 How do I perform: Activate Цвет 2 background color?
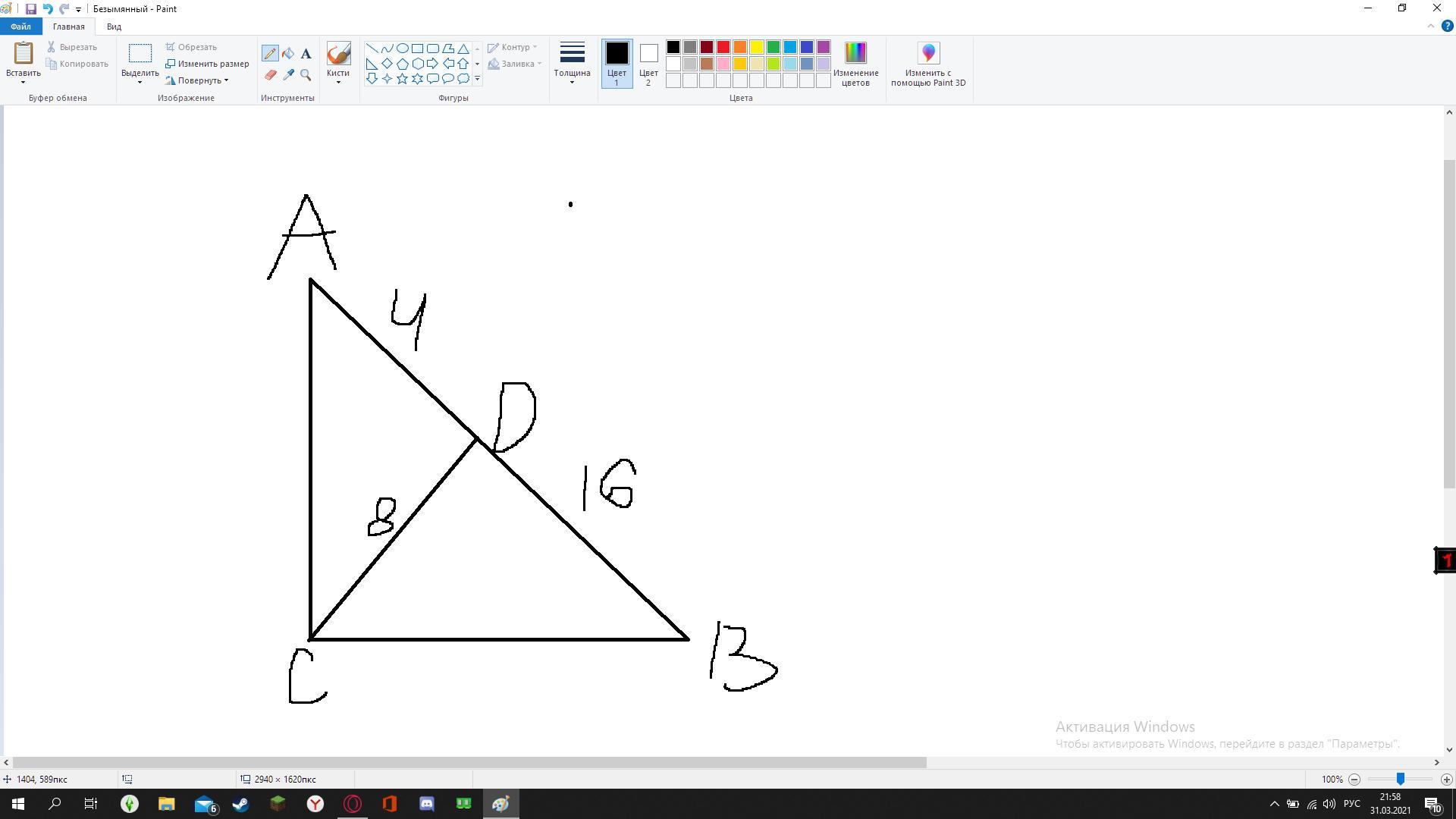(x=648, y=64)
